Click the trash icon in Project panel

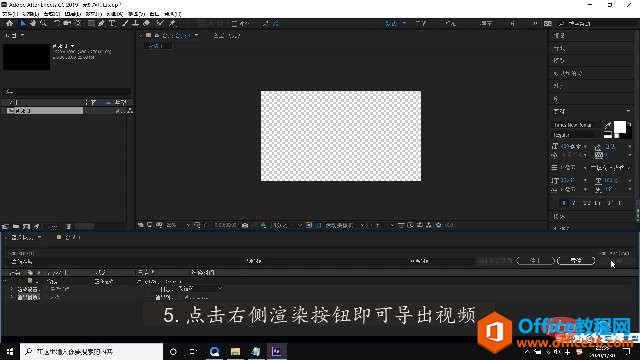coord(69,226)
